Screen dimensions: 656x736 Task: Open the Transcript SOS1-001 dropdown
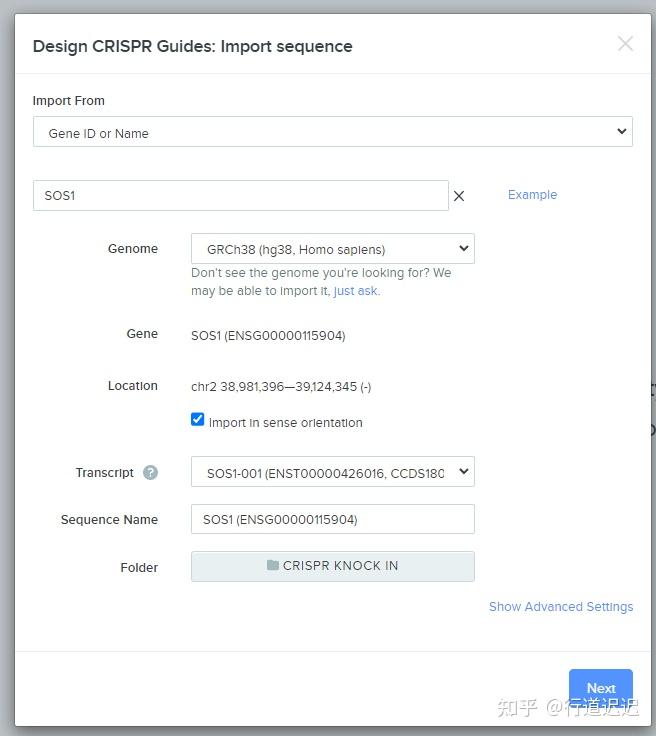(332, 472)
